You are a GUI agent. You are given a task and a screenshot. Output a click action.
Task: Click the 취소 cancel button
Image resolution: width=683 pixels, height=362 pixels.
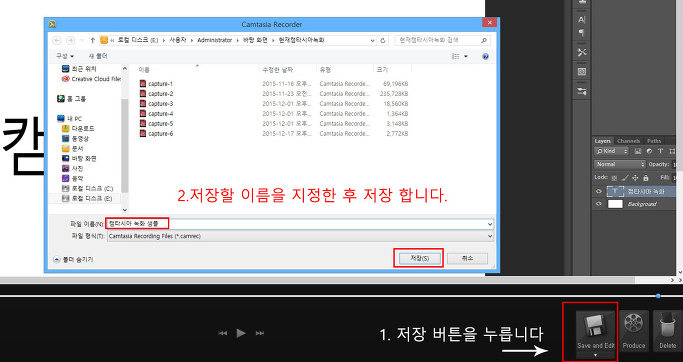click(467, 258)
